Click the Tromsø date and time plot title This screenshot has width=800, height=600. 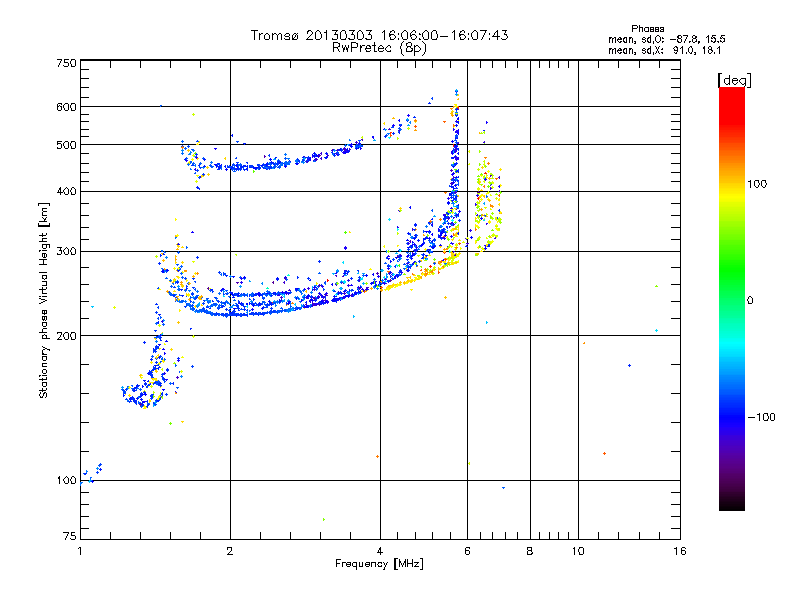(x=380, y=35)
